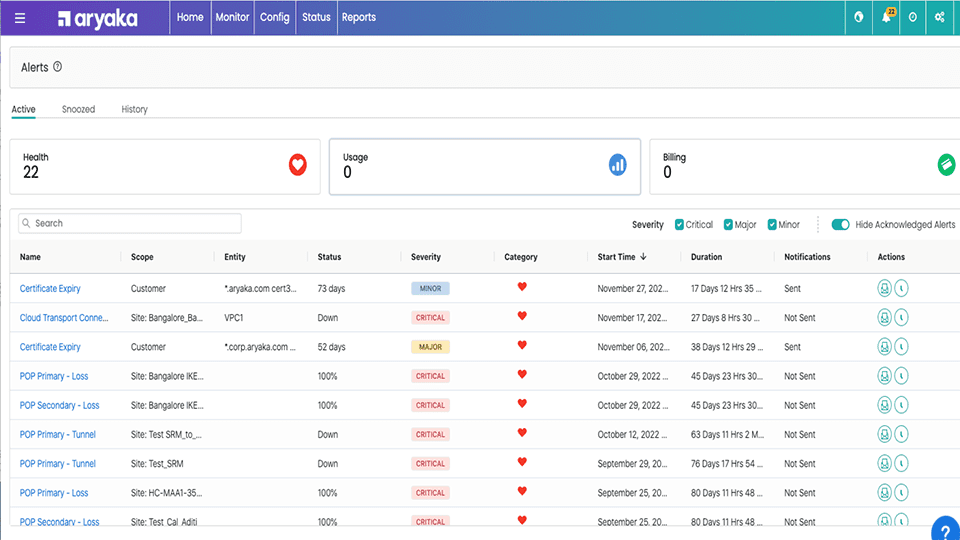960x540 pixels.
Task: Select the Billing card
Action: click(x=804, y=167)
